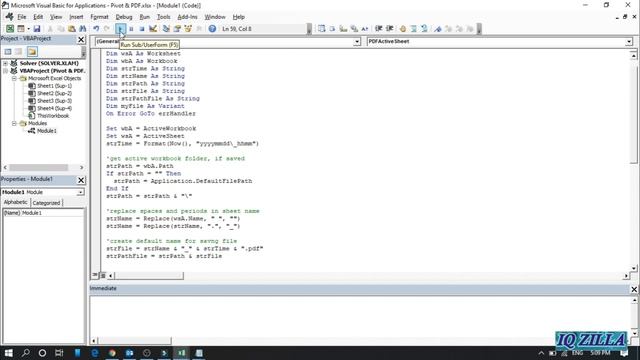640x360 pixels.
Task: Close the Project - VBAProject panel
Action: click(x=81, y=39)
